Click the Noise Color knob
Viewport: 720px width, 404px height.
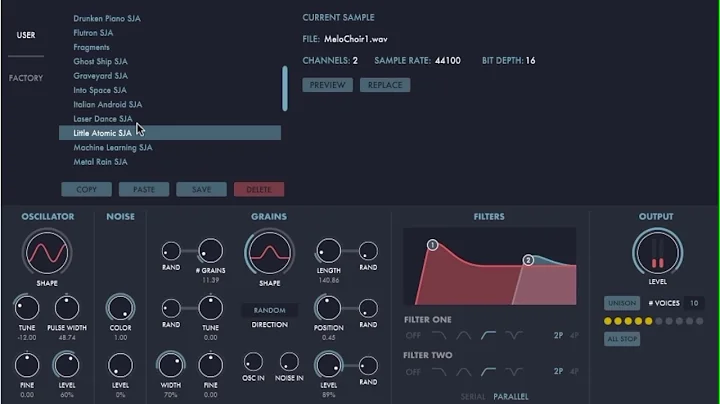point(120,308)
